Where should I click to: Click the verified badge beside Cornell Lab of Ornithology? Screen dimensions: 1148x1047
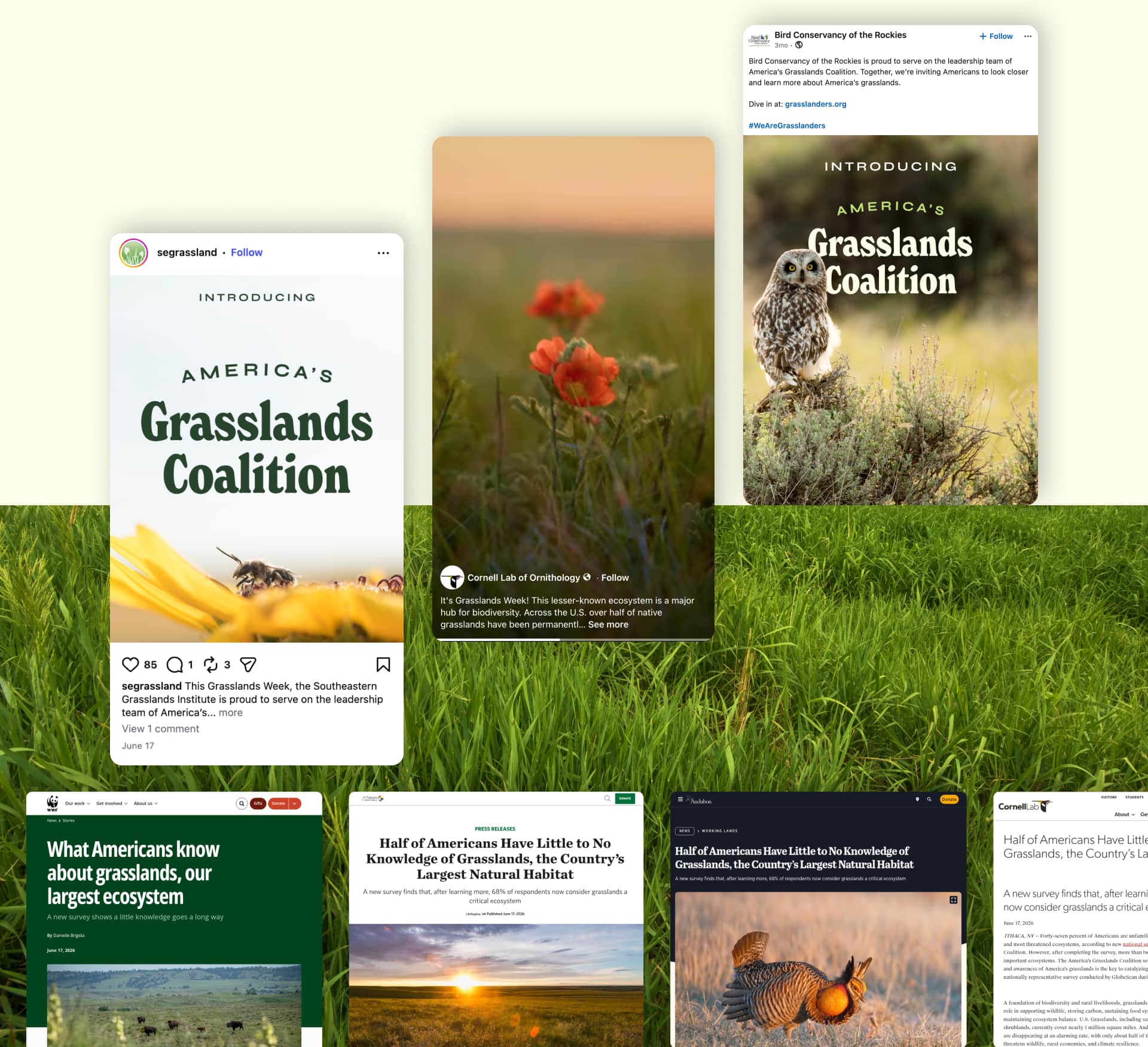point(587,577)
